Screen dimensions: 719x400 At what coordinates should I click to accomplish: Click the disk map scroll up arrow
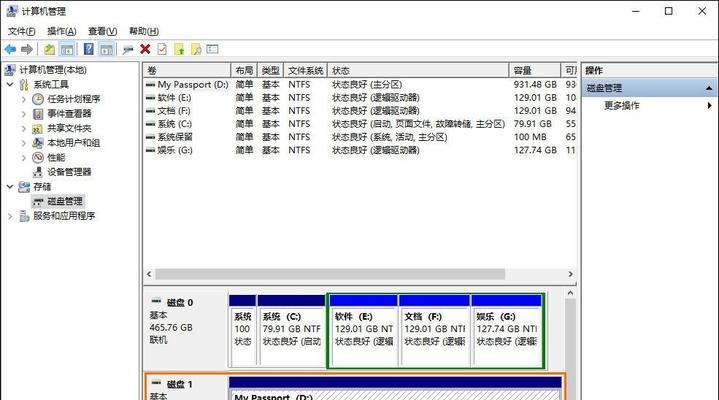point(570,293)
